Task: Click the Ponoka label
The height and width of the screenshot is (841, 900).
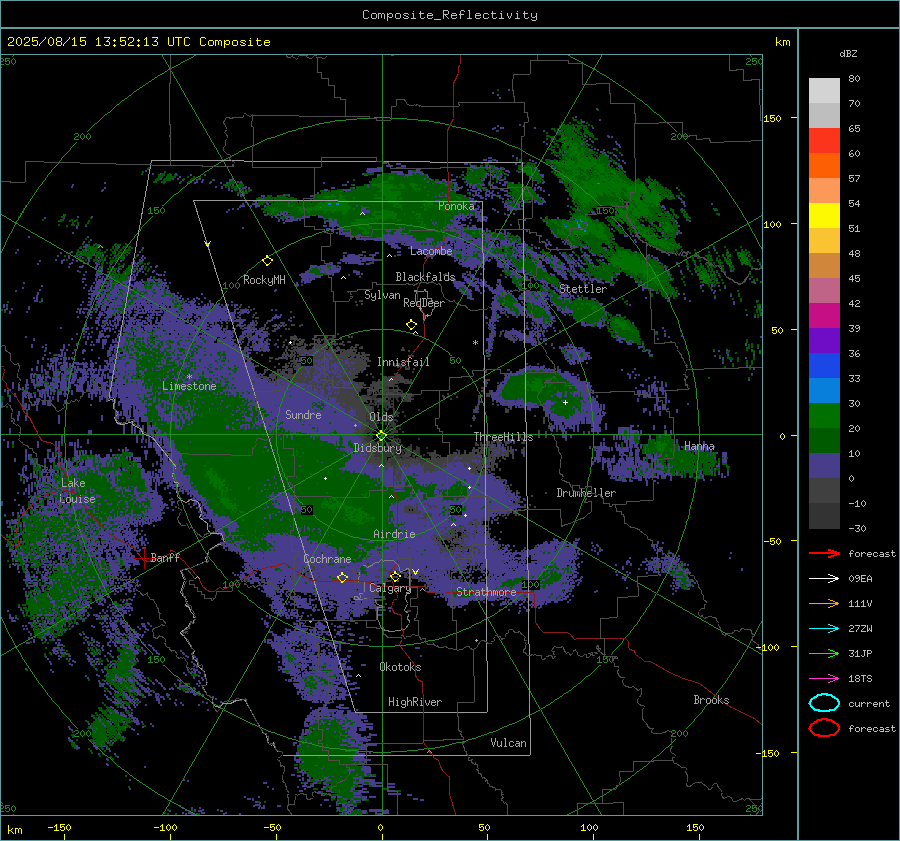Action: pyautogui.click(x=456, y=206)
